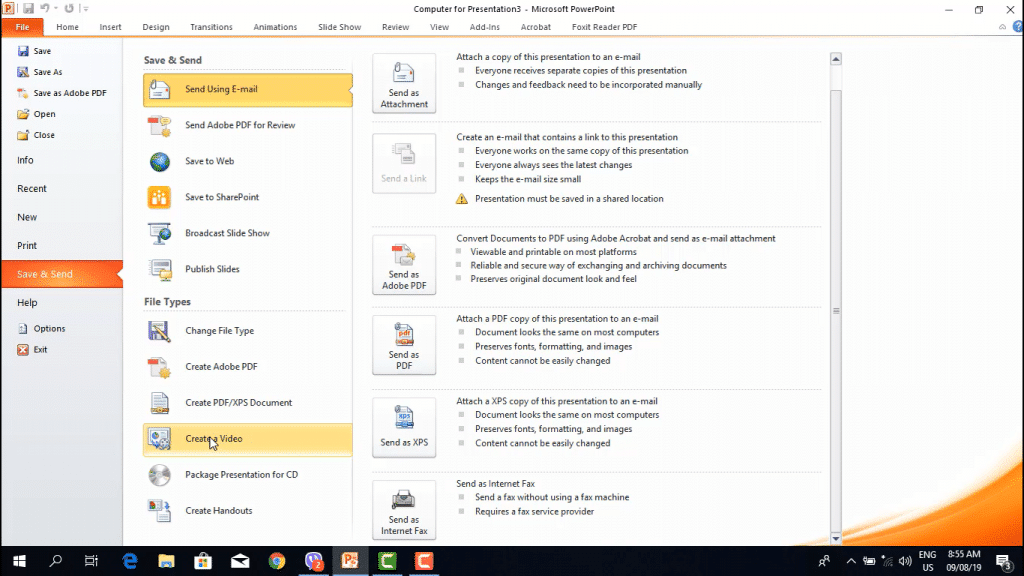
Task: Choose Save As in the left menu
Action: [40, 72]
